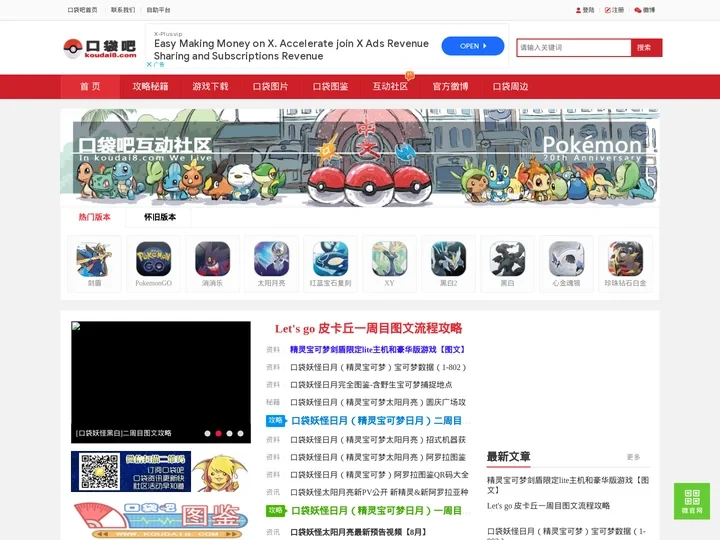Screen dimensions: 720x540
Task: Open the 官方微博 nav menu
Action: pyautogui.click(x=450, y=86)
